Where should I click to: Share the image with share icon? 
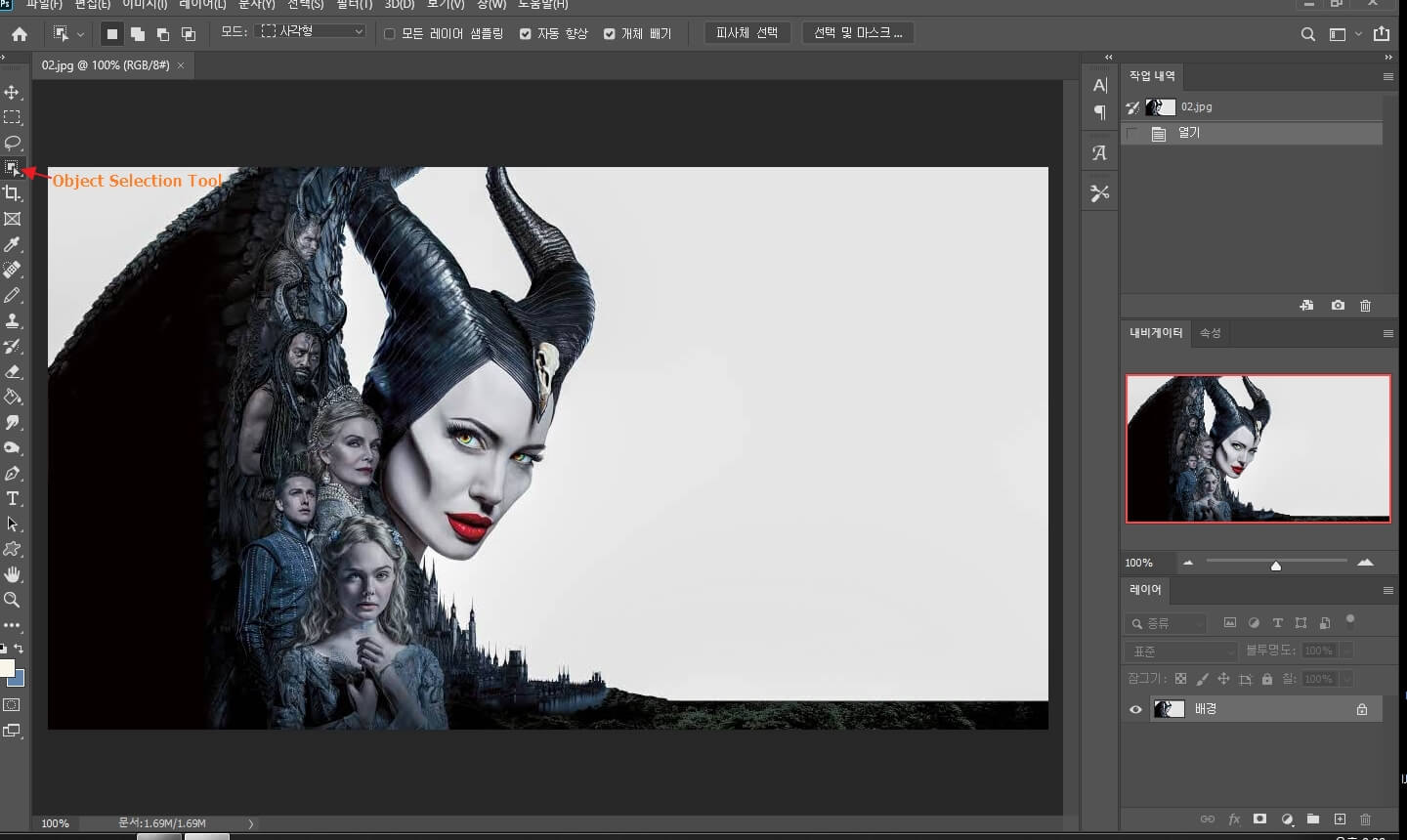1382,33
